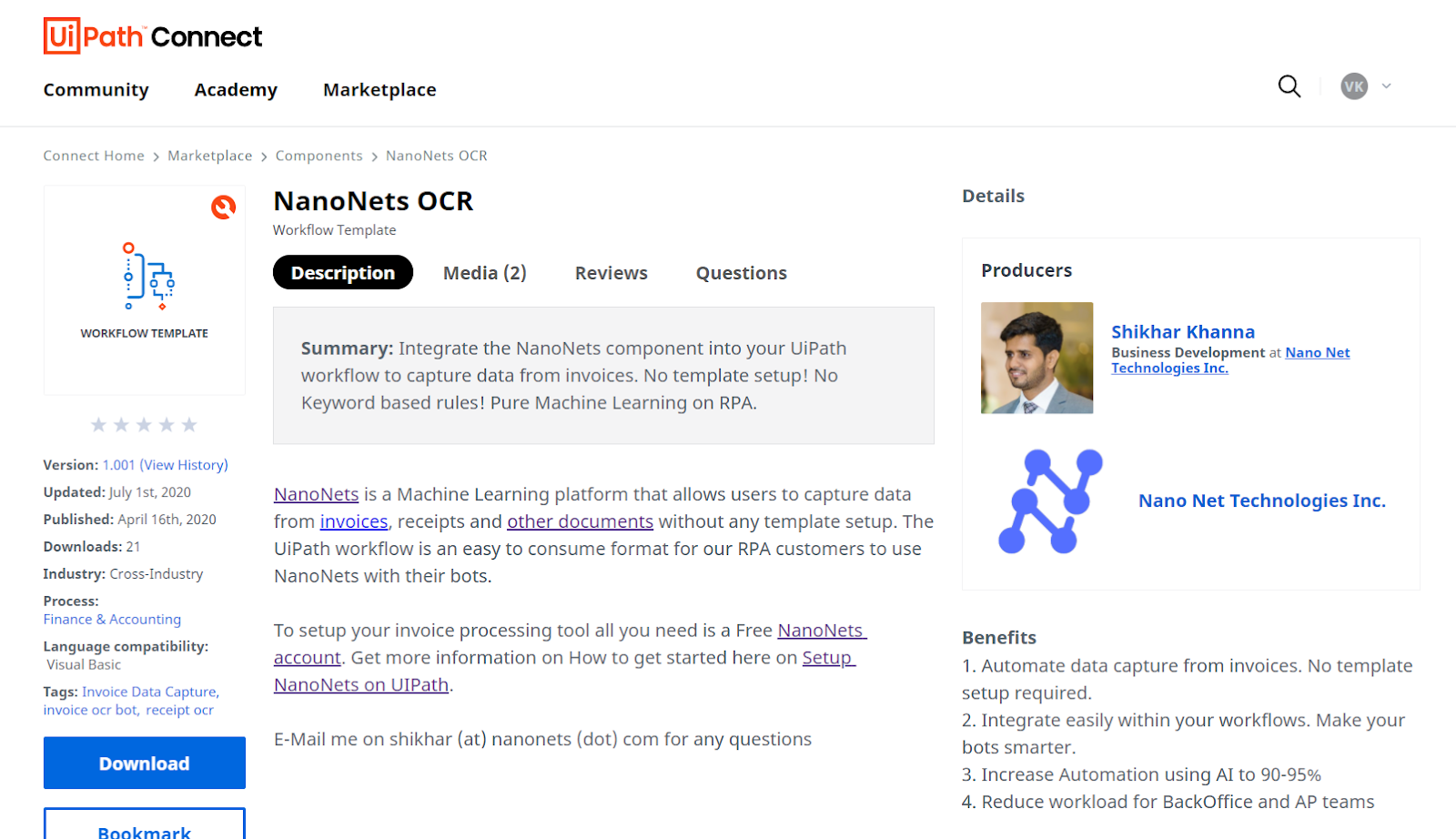
Task: Open the Marketplace menu item
Action: (x=379, y=90)
